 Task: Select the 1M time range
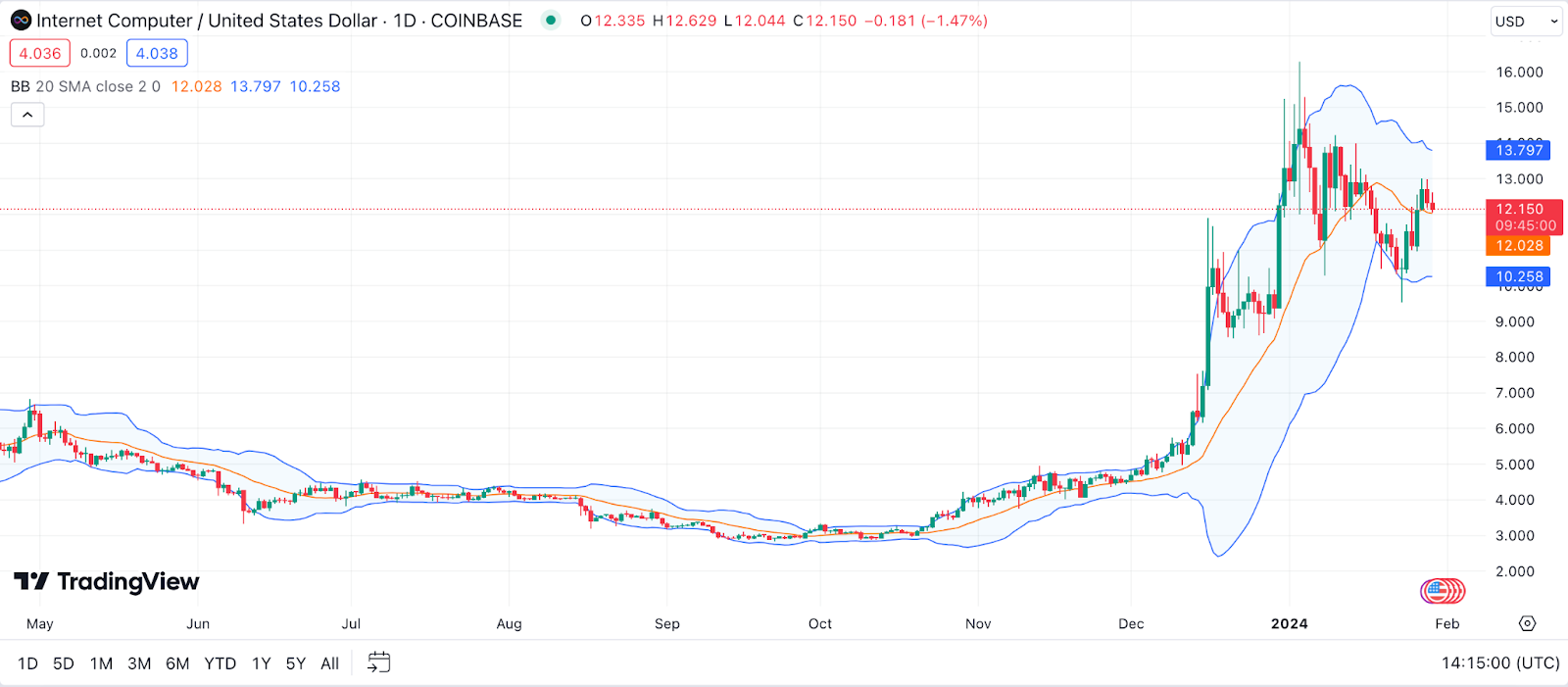coord(101,663)
